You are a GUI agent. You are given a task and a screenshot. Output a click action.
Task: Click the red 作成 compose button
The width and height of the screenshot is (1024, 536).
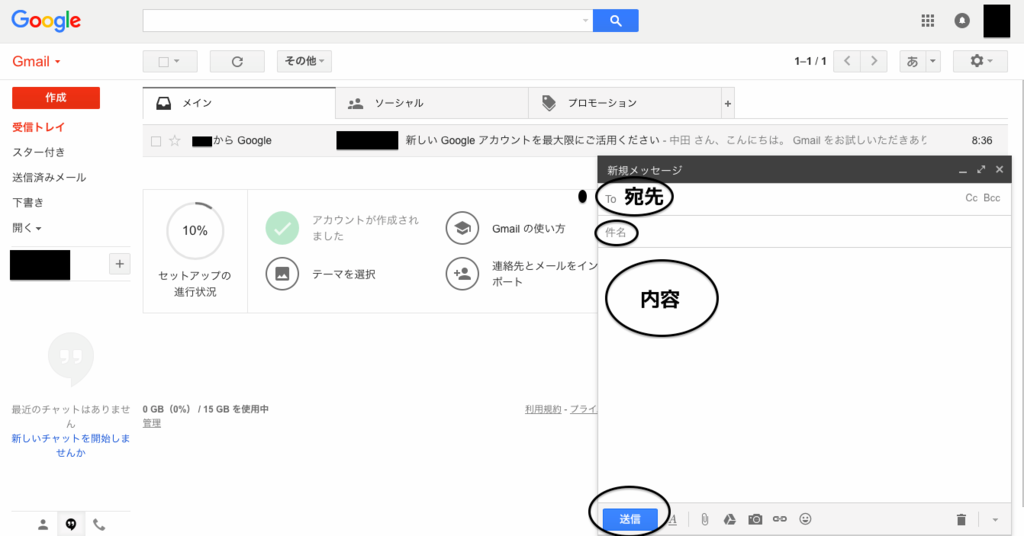pyautogui.click(x=56, y=98)
